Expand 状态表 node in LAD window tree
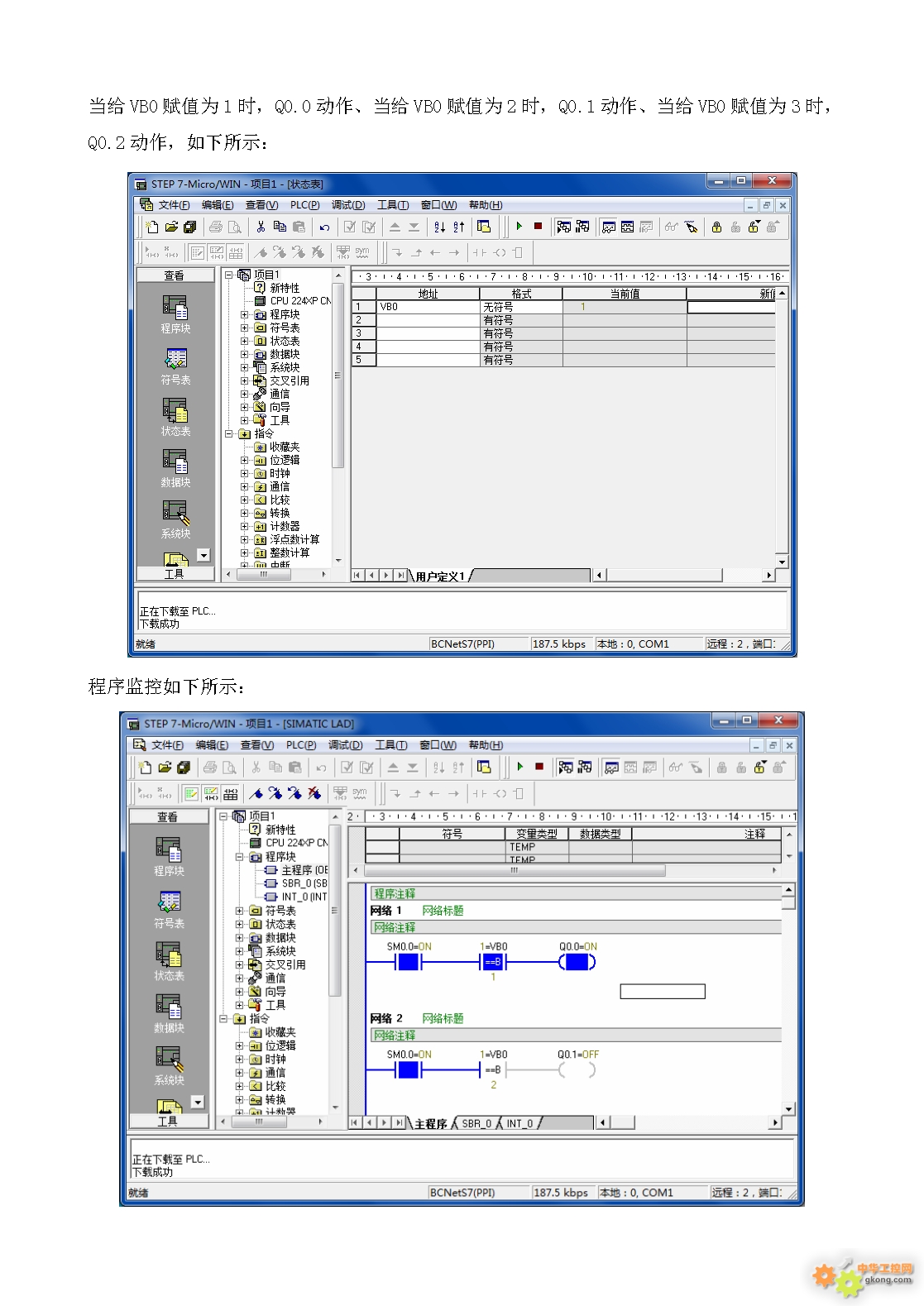This screenshot has height=1306, width=924. [240, 924]
